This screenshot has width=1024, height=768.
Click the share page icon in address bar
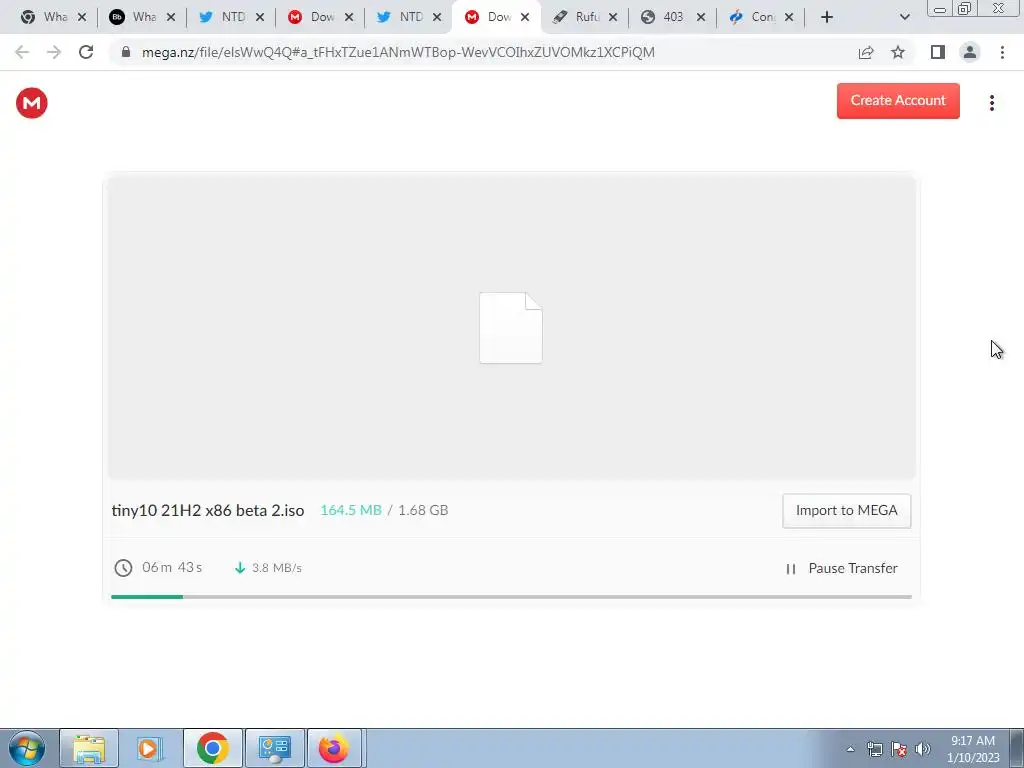point(866,52)
